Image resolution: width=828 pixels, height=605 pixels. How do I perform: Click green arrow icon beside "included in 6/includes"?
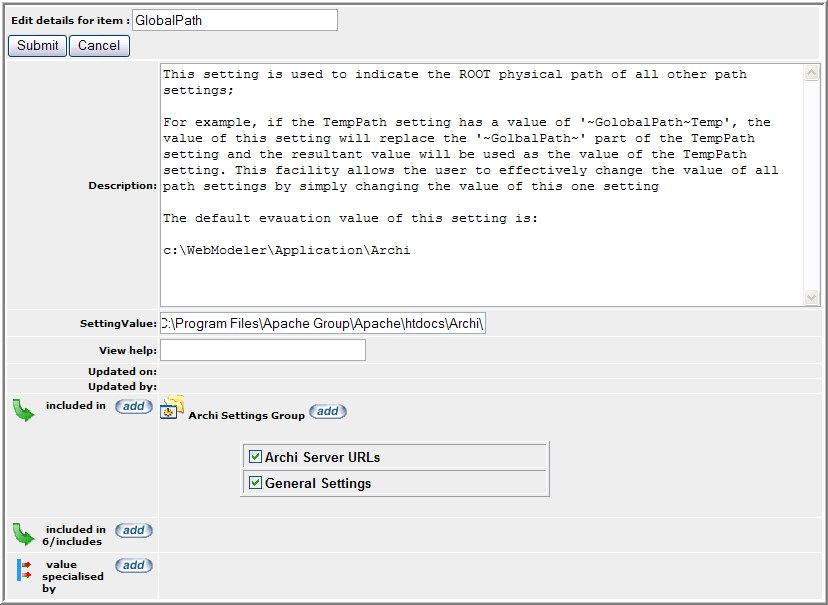click(22, 534)
